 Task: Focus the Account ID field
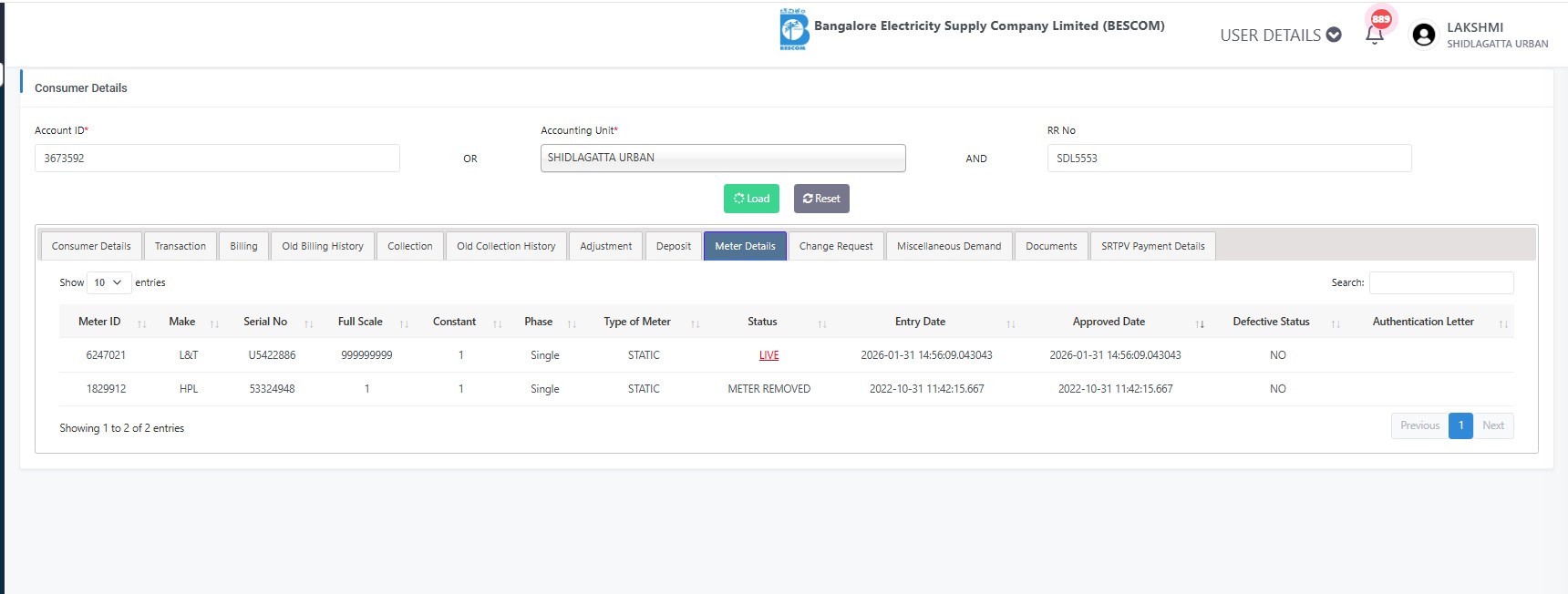[x=217, y=158]
